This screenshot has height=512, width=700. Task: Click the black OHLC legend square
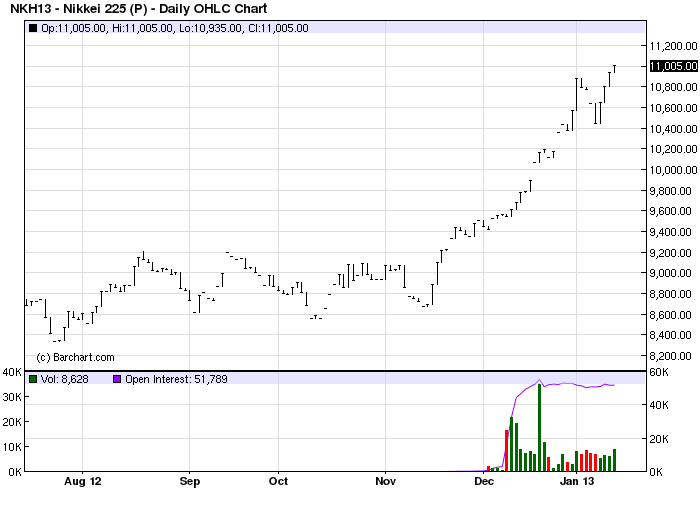33,28
